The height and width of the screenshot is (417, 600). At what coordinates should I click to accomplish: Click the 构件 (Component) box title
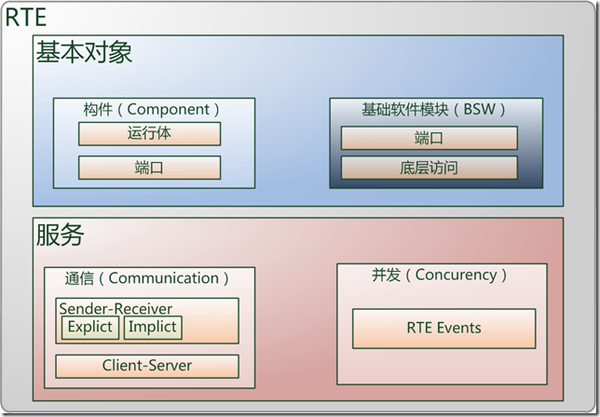[152, 110]
